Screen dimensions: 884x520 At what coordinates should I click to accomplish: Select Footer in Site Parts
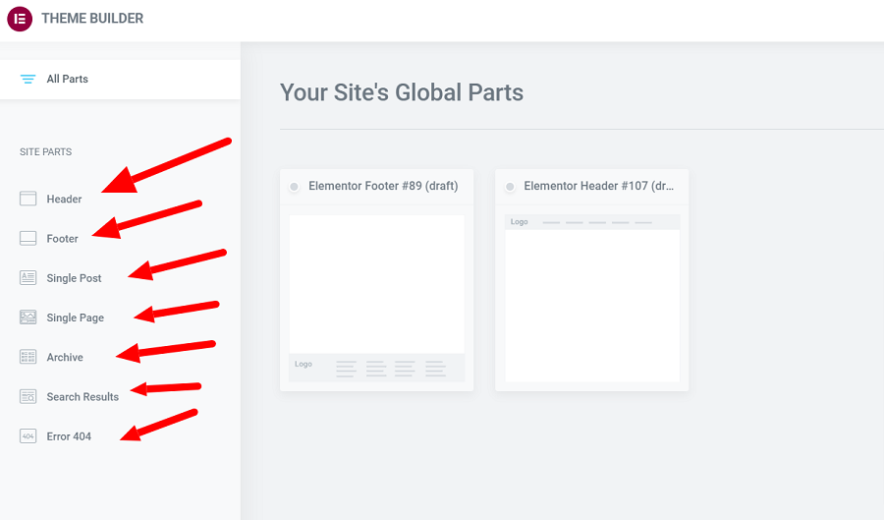[x=62, y=239]
